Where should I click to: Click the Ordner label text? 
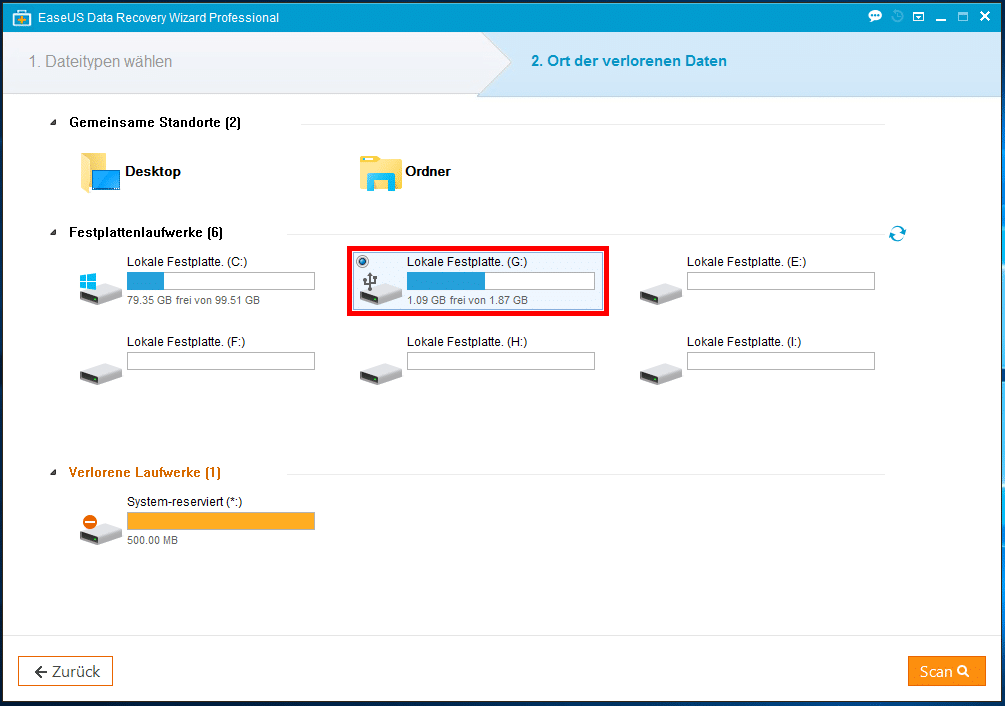pyautogui.click(x=428, y=171)
